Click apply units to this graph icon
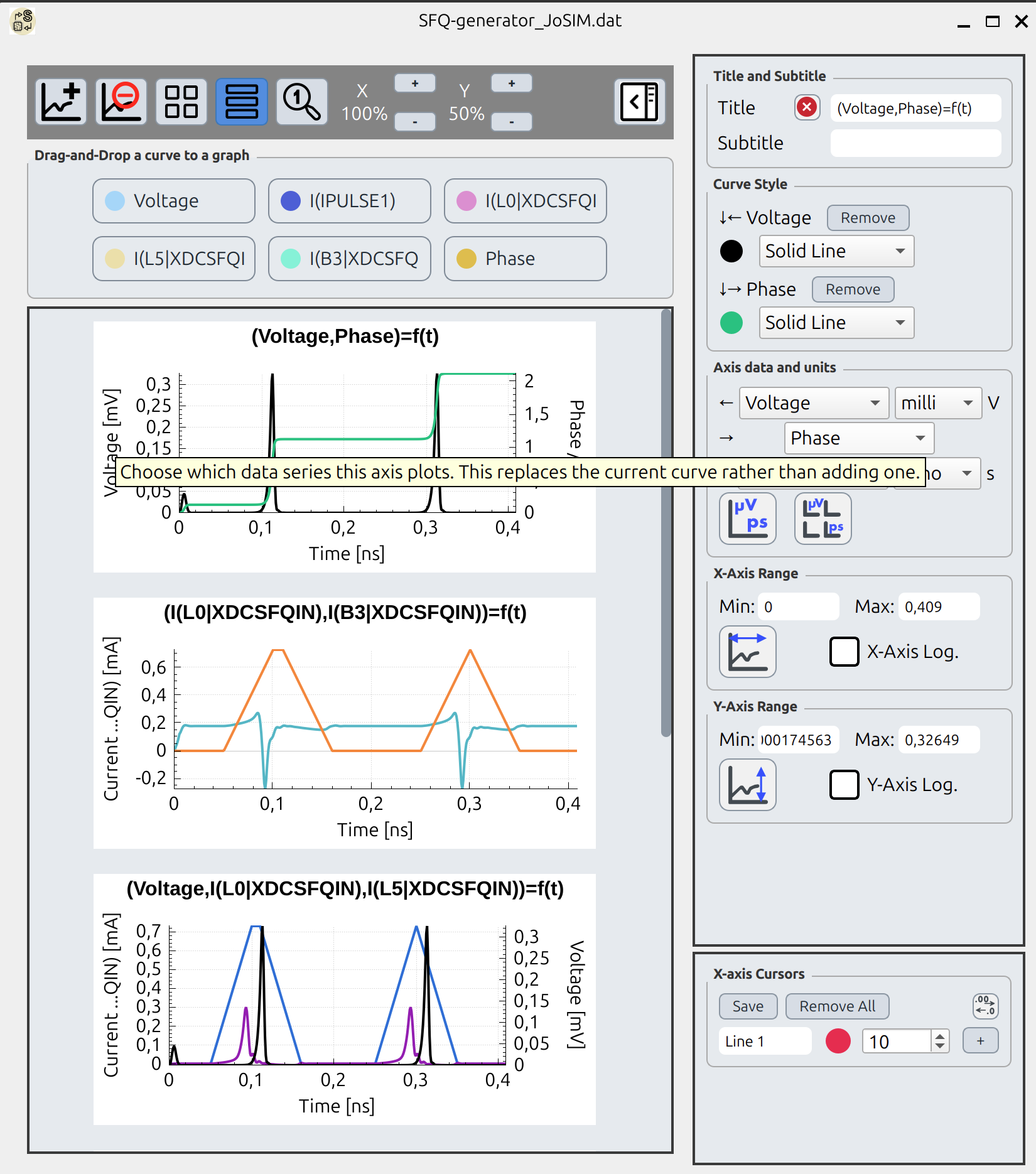This screenshot has height=1174, width=1036. point(748,519)
